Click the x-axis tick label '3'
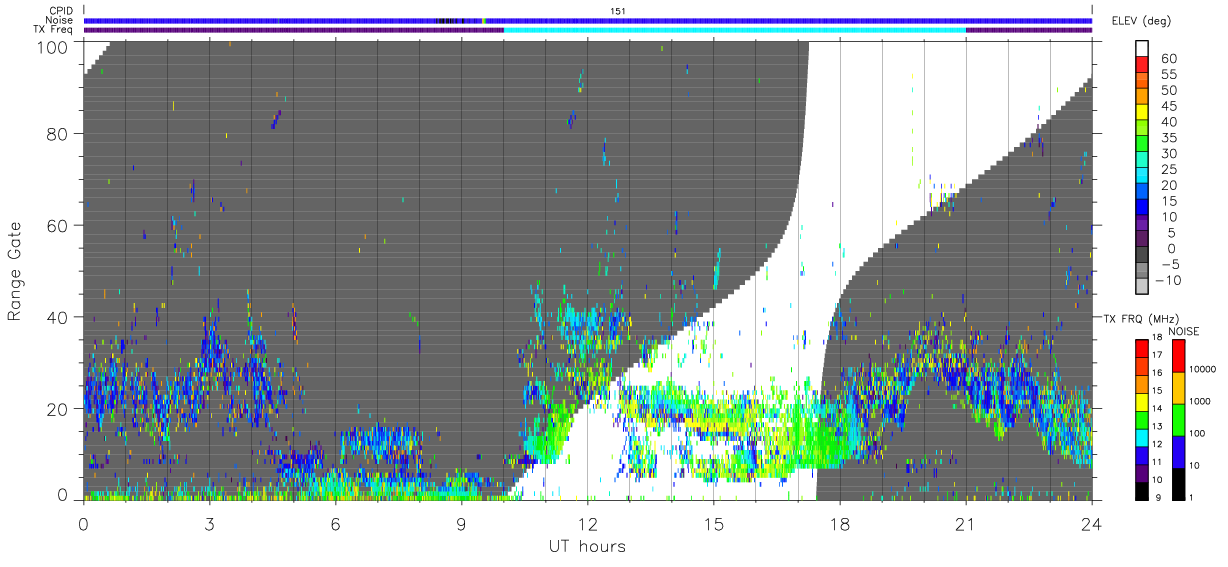Image resolution: width=1228 pixels, height=567 pixels. 209,524
